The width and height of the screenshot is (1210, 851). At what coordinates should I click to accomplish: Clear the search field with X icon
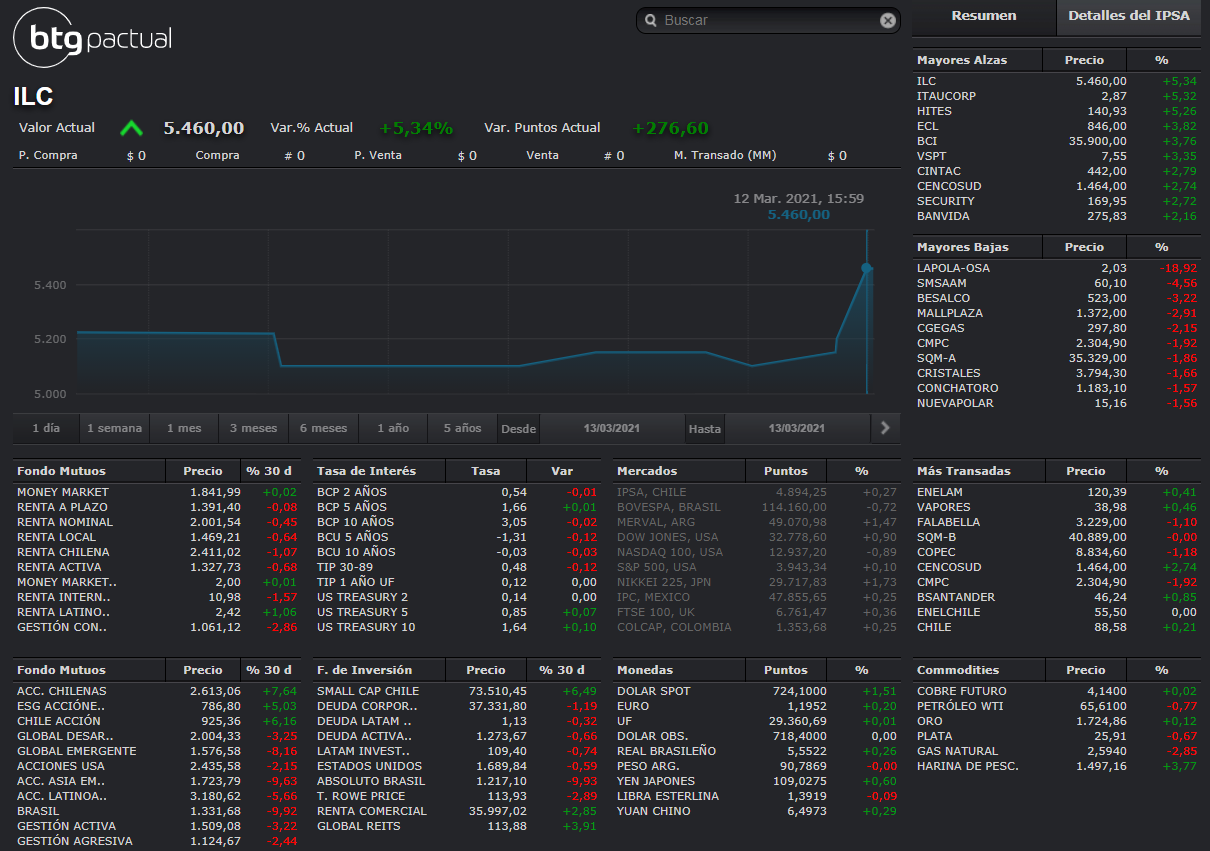[887, 21]
